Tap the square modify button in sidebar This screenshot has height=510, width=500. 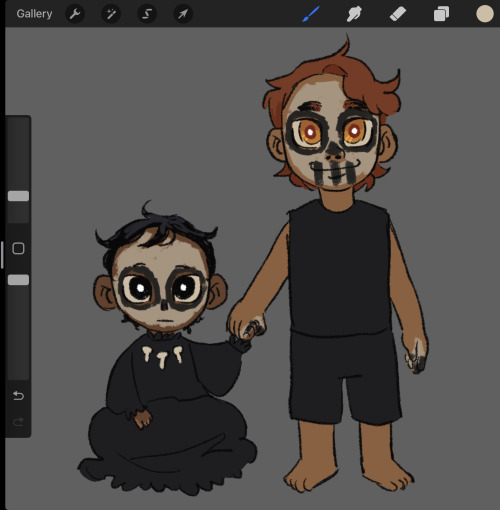(18, 248)
